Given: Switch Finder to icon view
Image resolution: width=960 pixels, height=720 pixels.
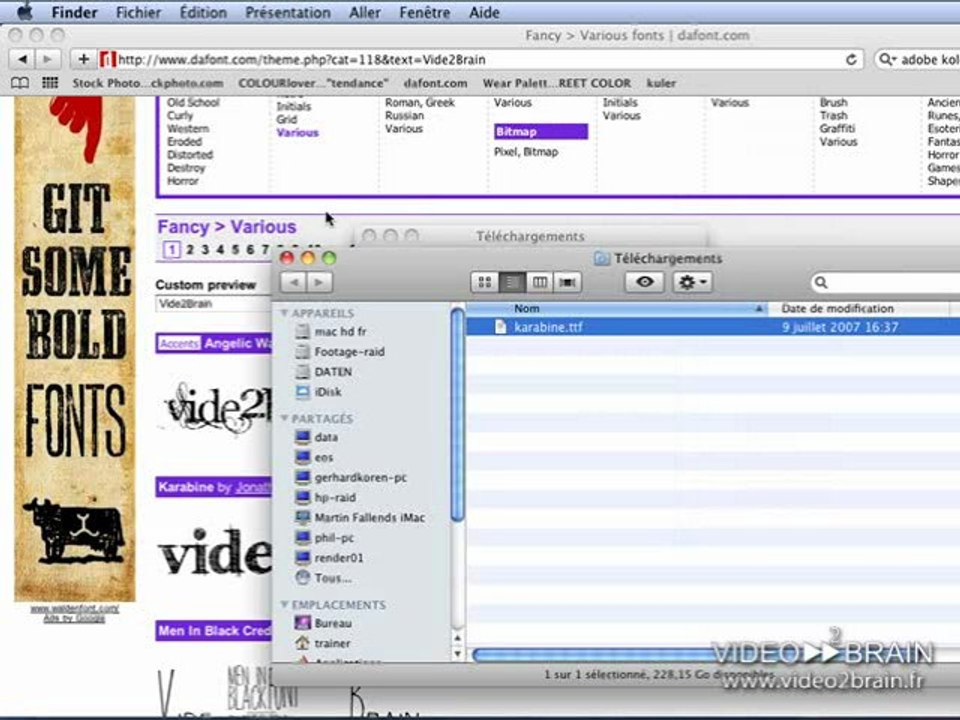Looking at the screenshot, I should [484, 282].
